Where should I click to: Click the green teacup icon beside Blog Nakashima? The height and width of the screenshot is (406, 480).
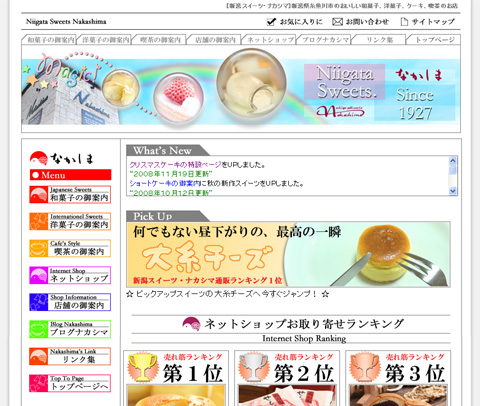tap(39, 329)
